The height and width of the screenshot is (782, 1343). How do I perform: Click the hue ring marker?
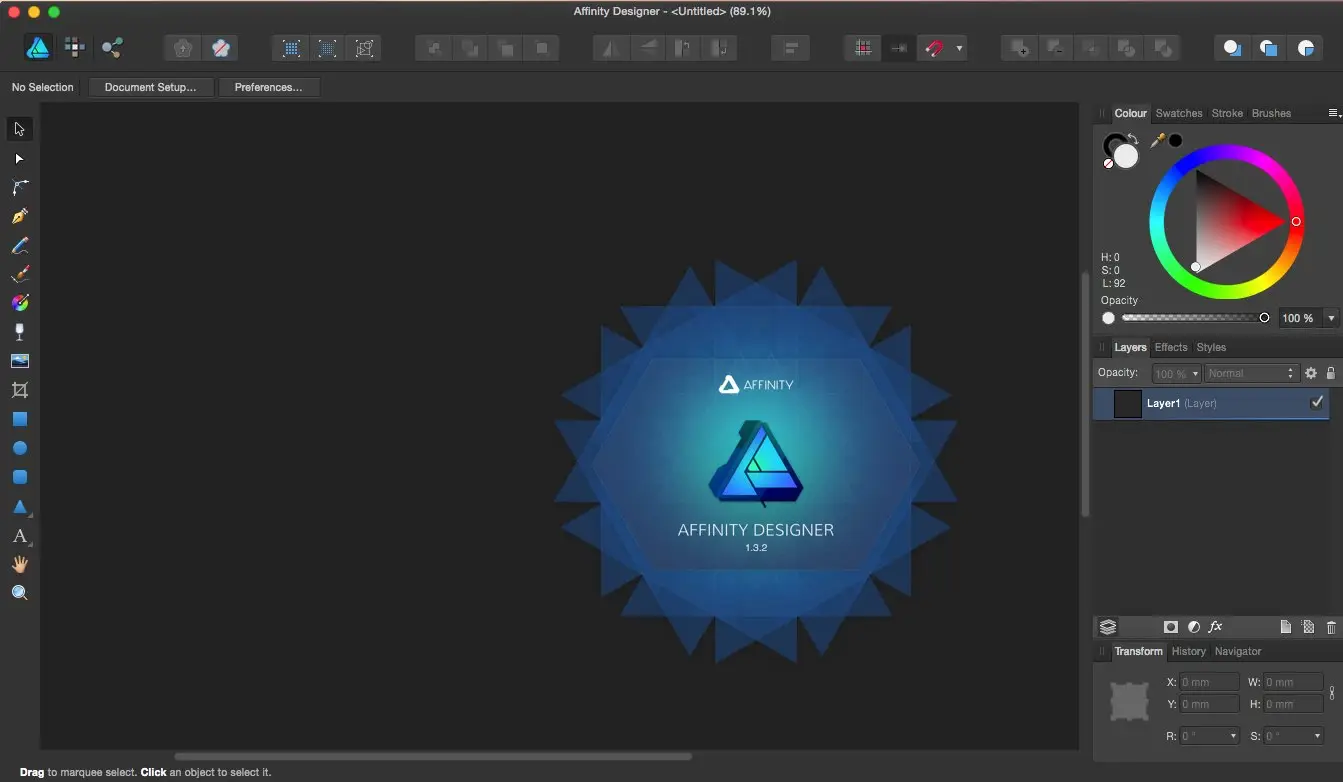1296,221
